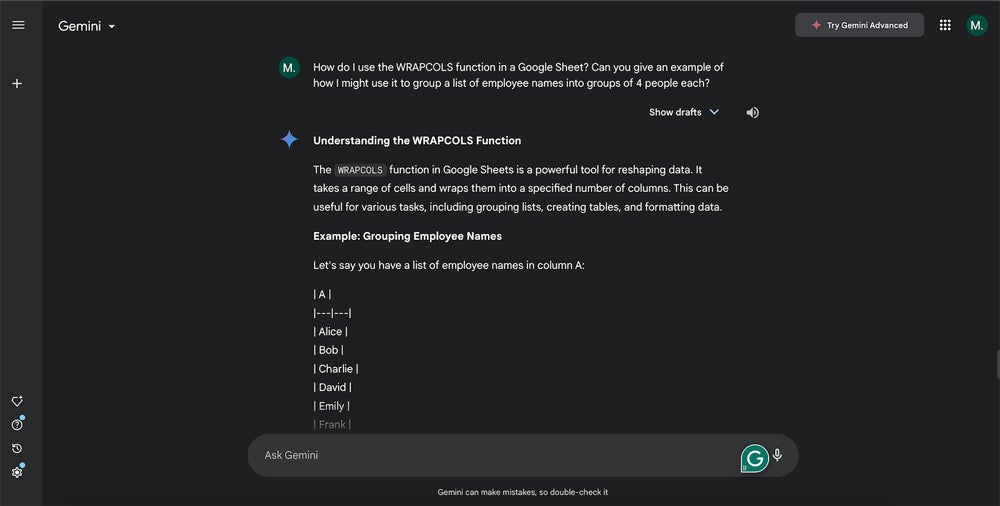Click the Try Gemini Advanced button
Image resolution: width=1000 pixels, height=506 pixels.
[859, 25]
